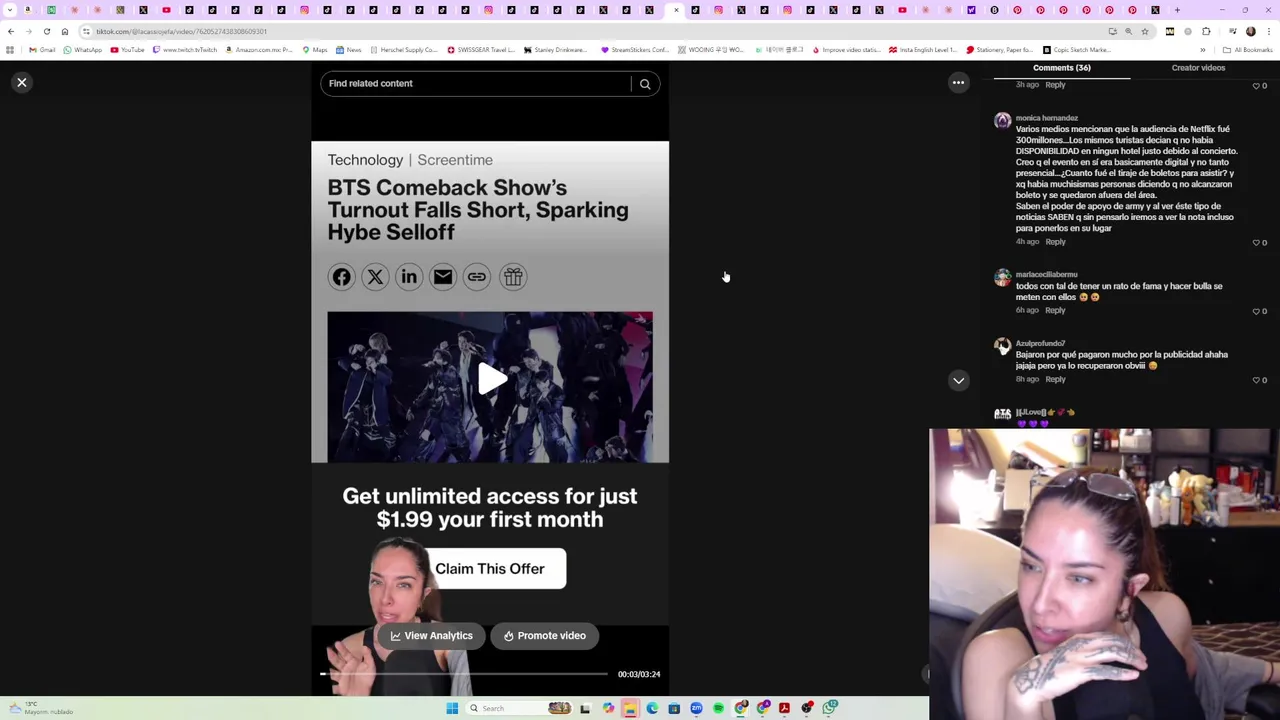The image size is (1280, 720).
Task: Click the search magnifier in Find related content
Action: point(645,84)
